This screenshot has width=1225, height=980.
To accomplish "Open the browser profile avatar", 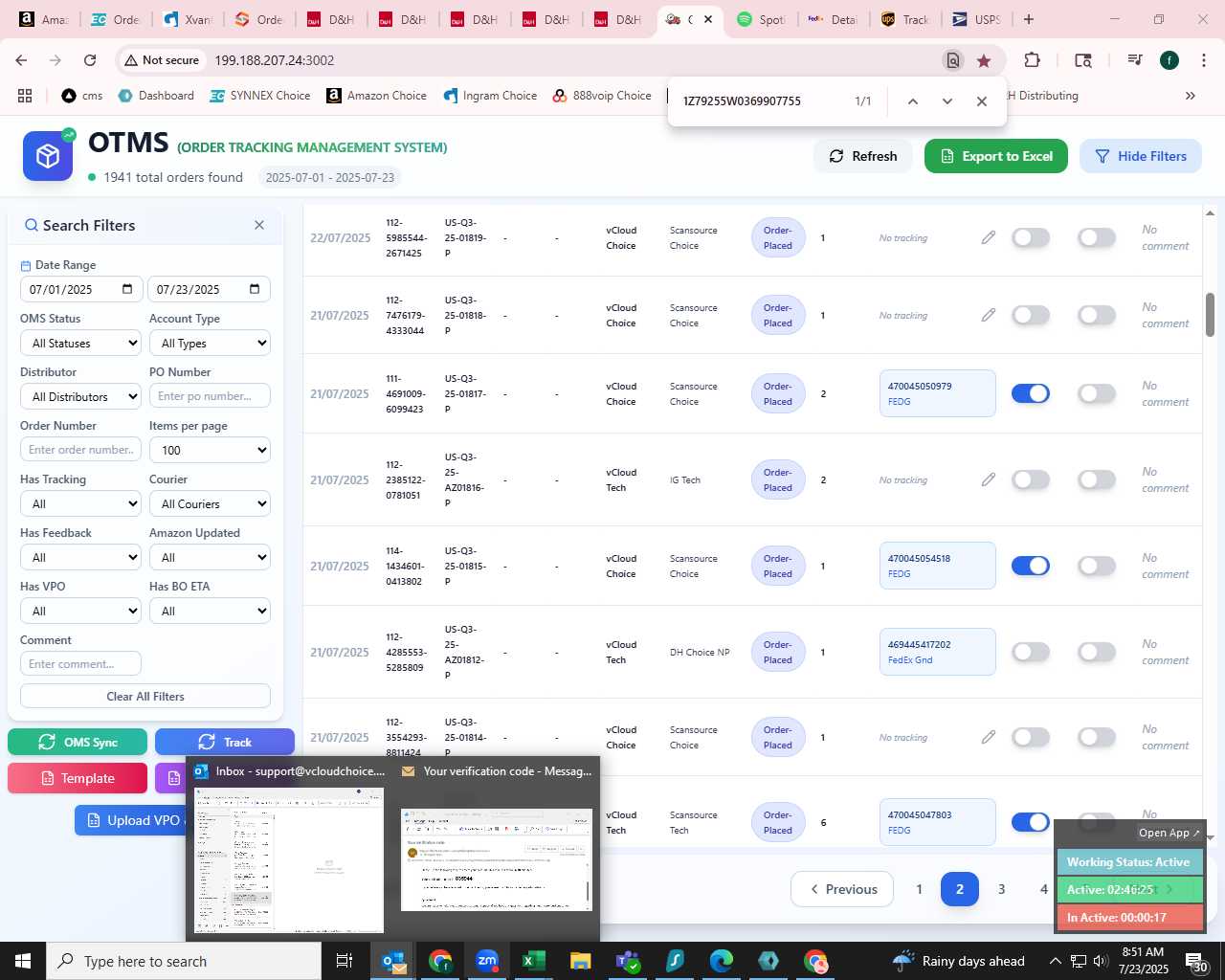I will 1169,60.
